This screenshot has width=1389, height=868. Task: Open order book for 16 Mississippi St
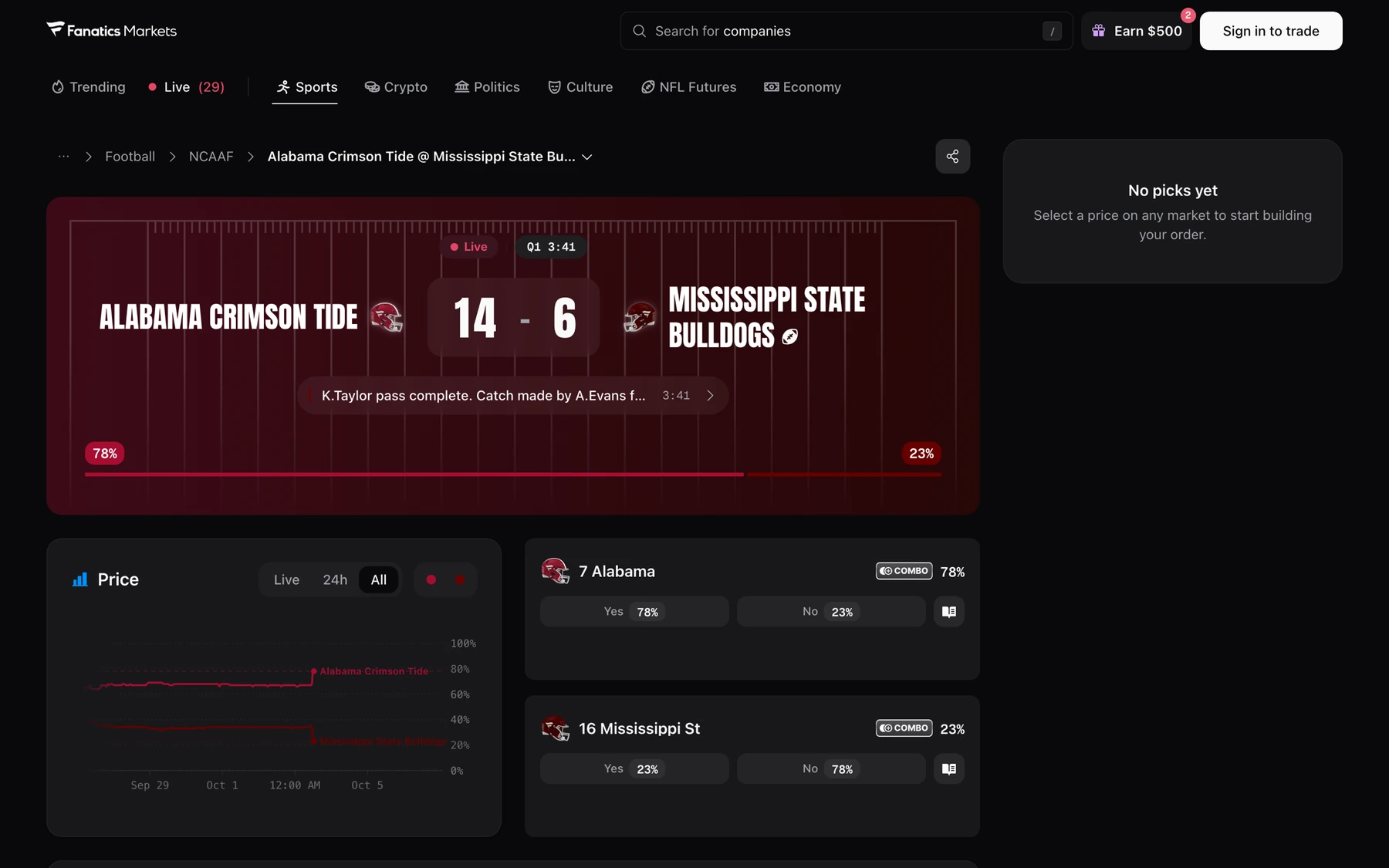click(x=949, y=769)
